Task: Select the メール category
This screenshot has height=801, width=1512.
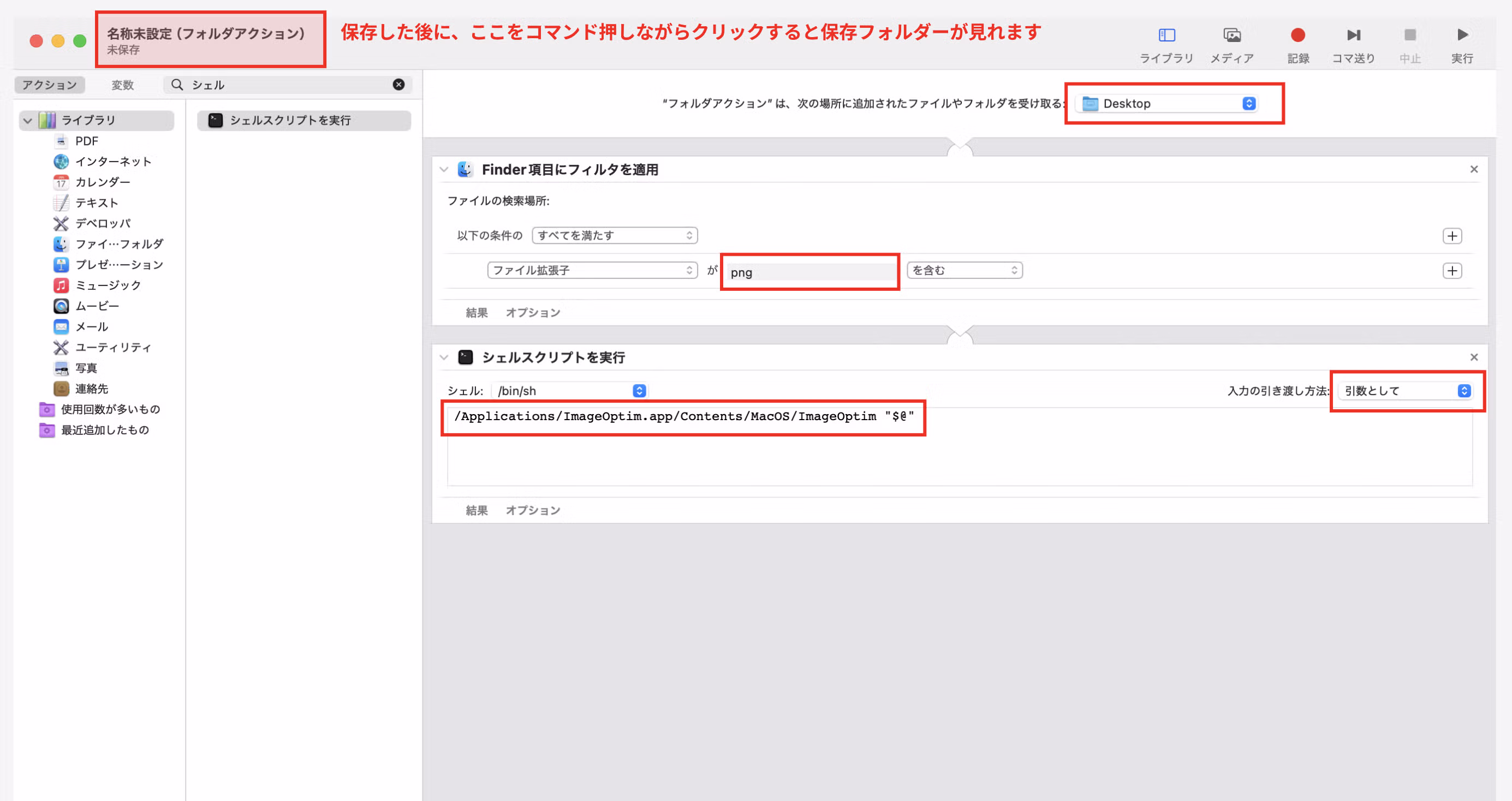Action: 81,326
